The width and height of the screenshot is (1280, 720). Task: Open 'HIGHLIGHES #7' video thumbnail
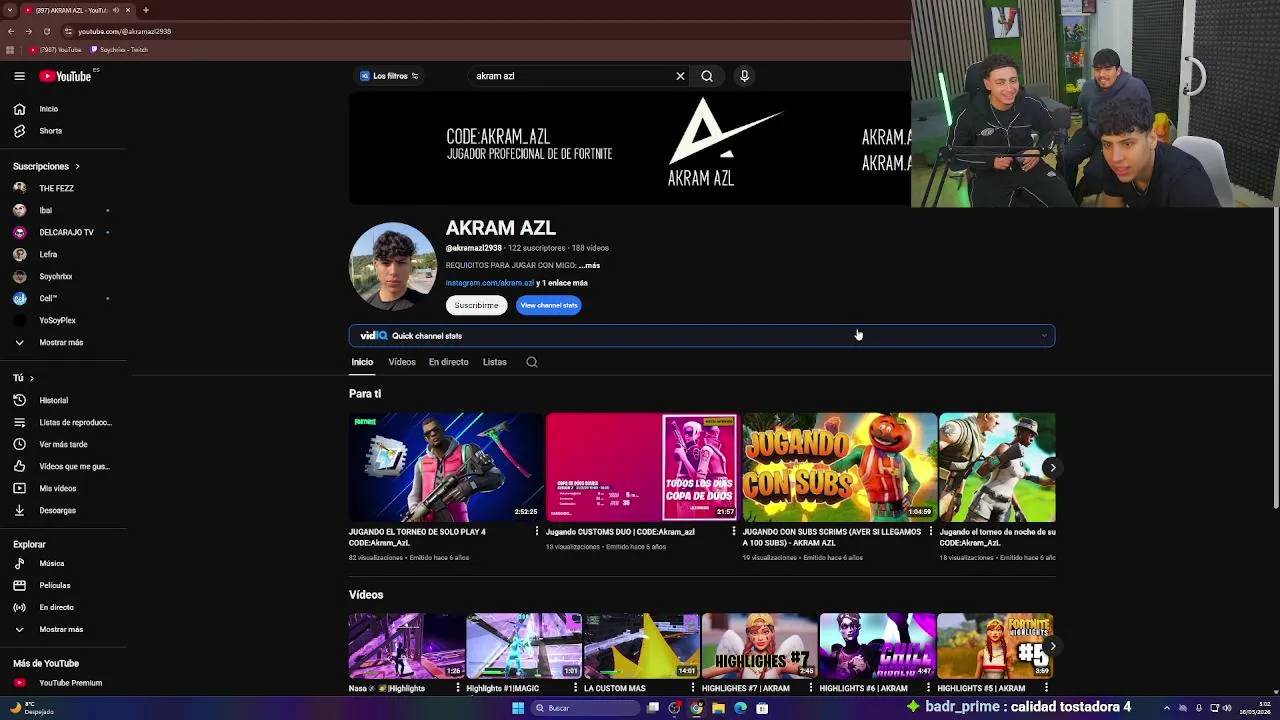(759, 646)
